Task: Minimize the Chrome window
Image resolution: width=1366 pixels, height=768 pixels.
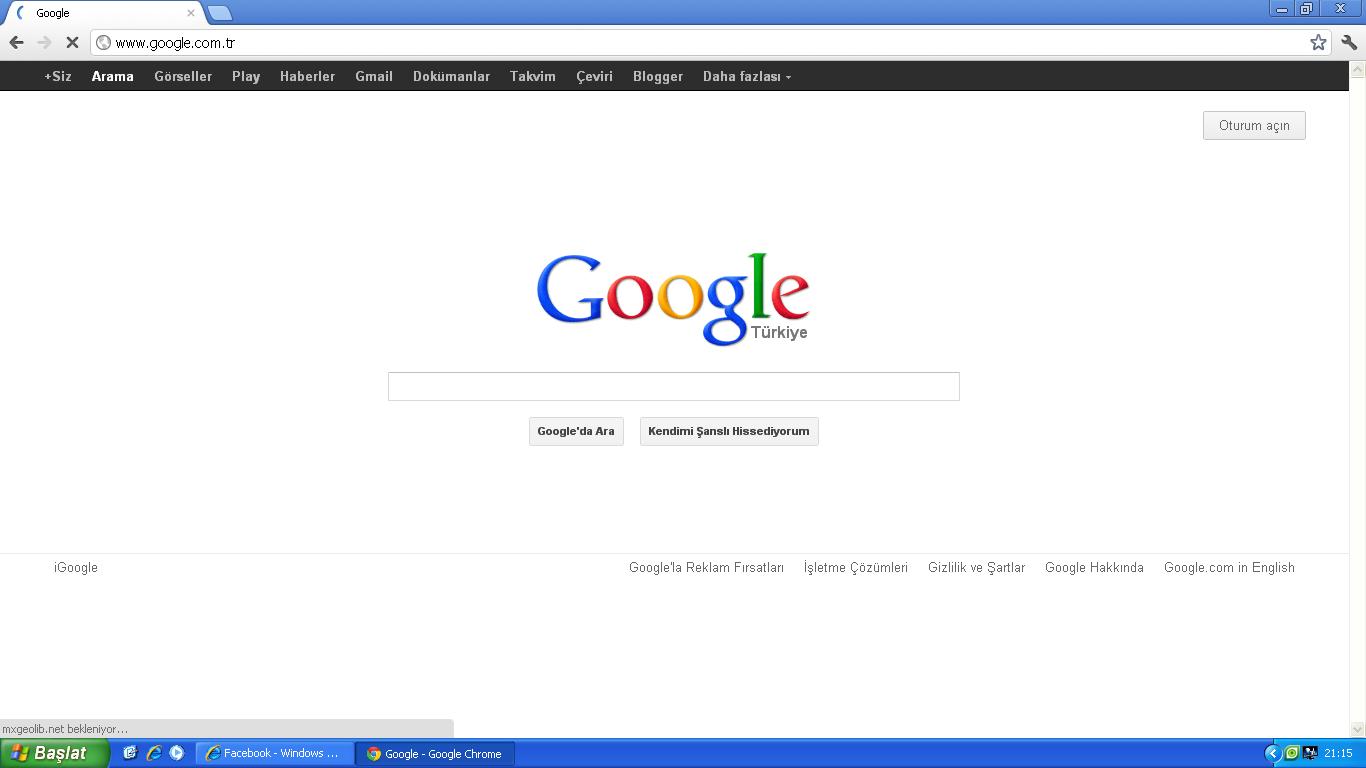Action: click(1282, 8)
